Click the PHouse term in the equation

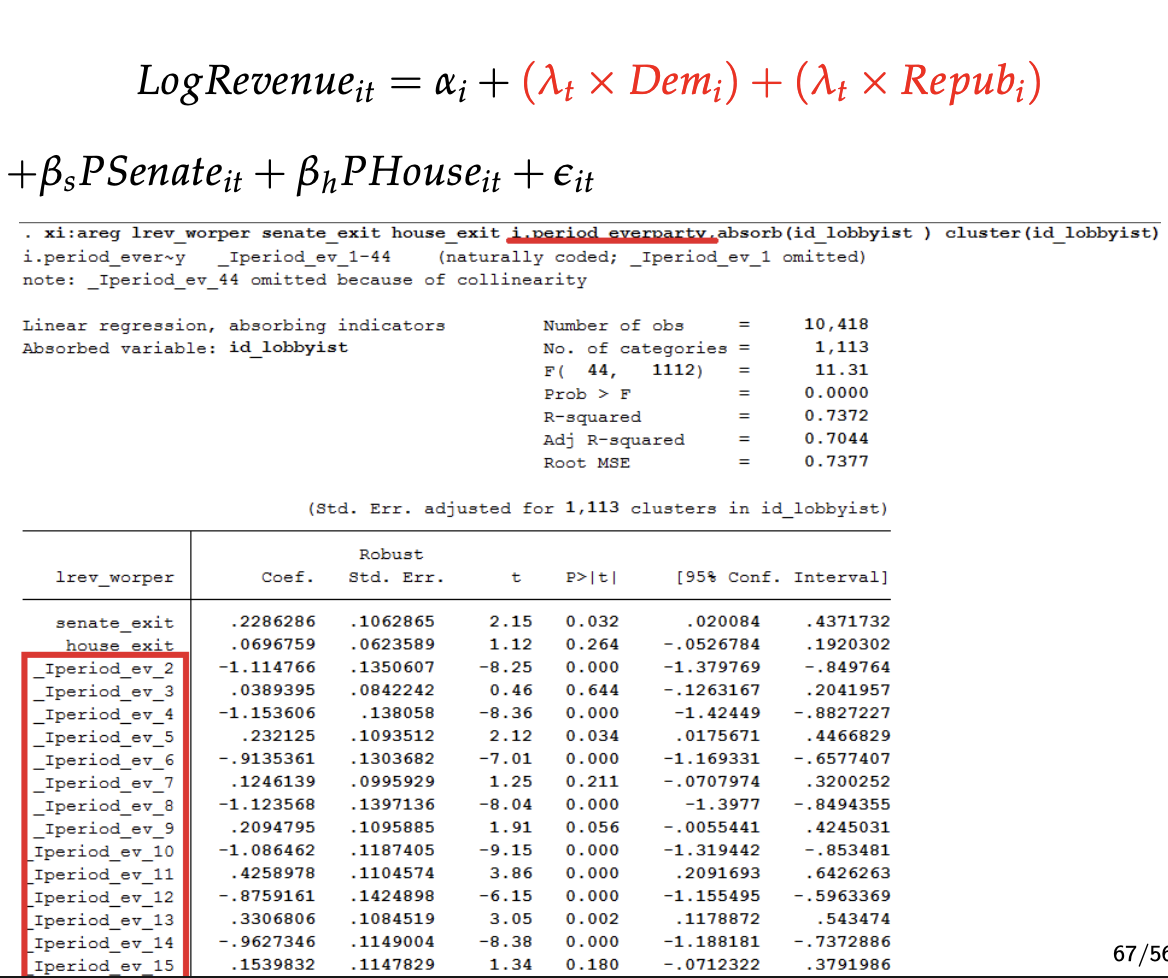pos(422,176)
